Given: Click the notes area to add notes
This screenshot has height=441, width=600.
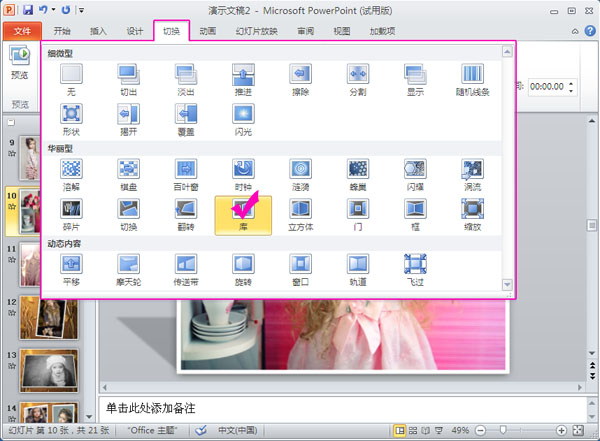Looking at the screenshot, I should [x=340, y=408].
